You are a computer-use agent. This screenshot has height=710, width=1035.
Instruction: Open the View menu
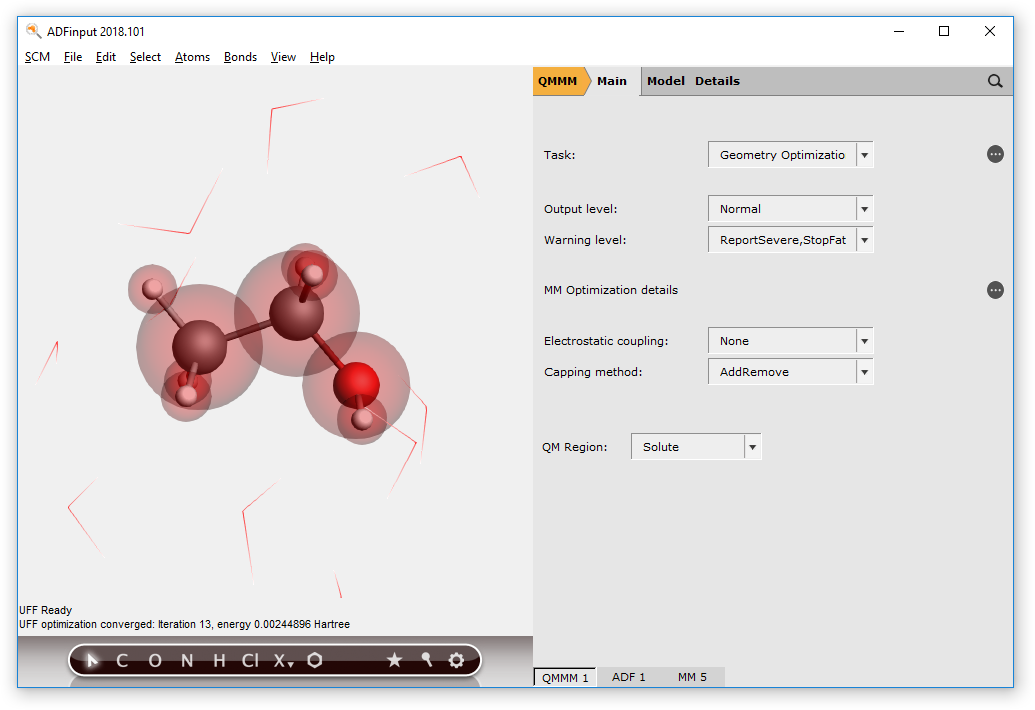pyautogui.click(x=283, y=57)
